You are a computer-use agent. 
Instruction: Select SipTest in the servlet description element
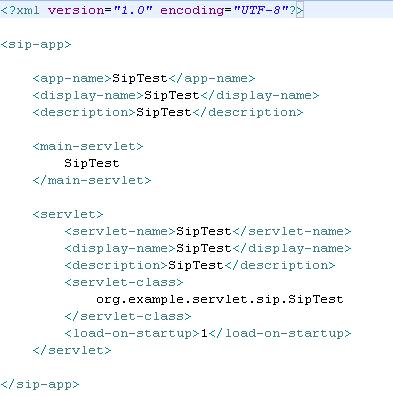196,265
